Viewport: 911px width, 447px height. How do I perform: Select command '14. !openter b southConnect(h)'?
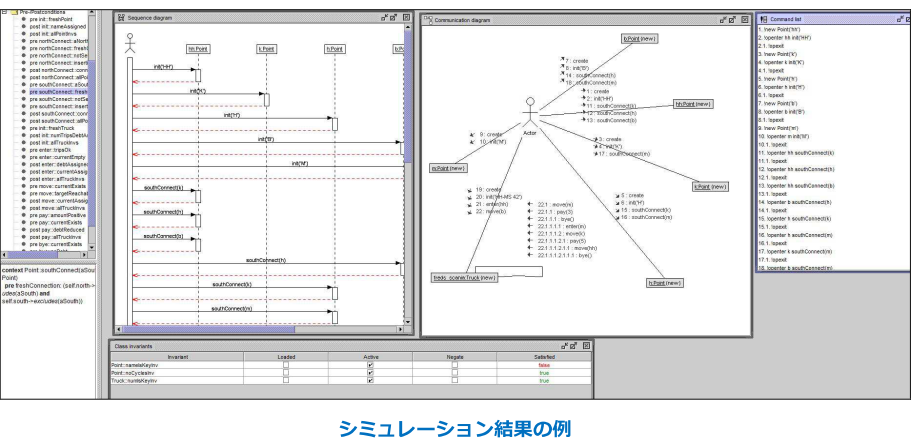795,202
